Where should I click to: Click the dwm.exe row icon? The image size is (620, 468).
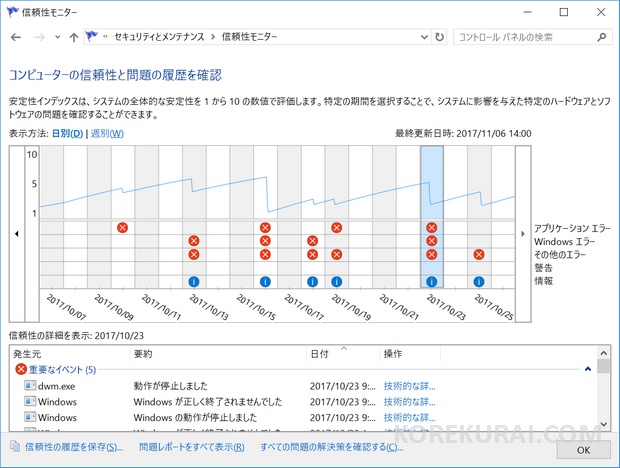30,385
